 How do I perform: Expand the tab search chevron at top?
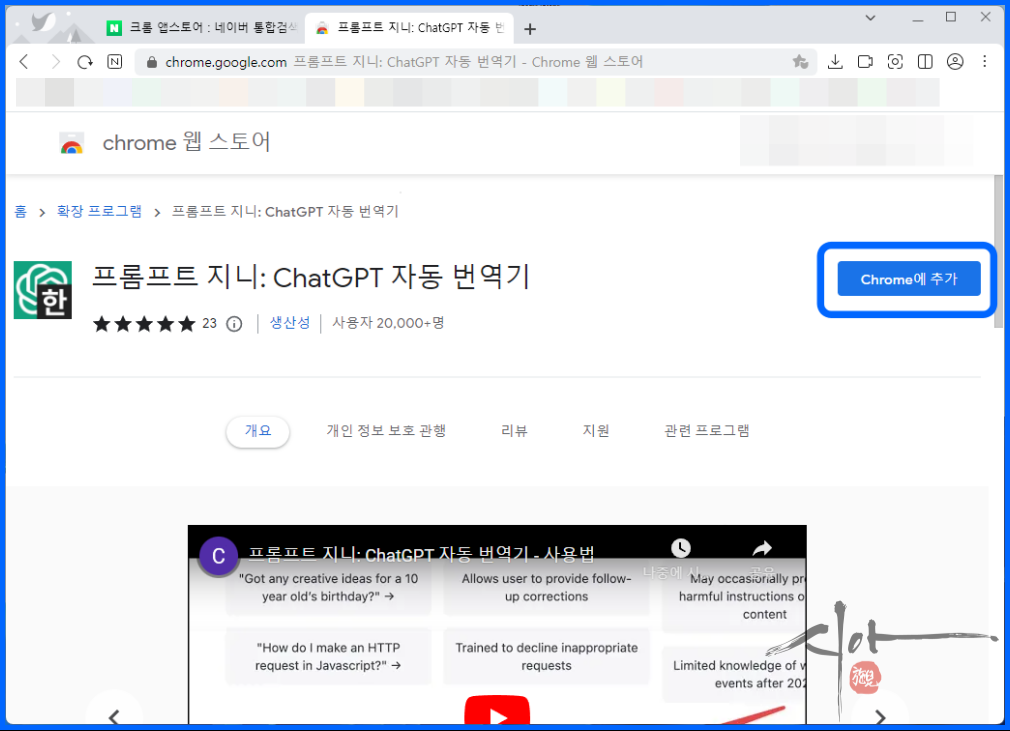[870, 18]
